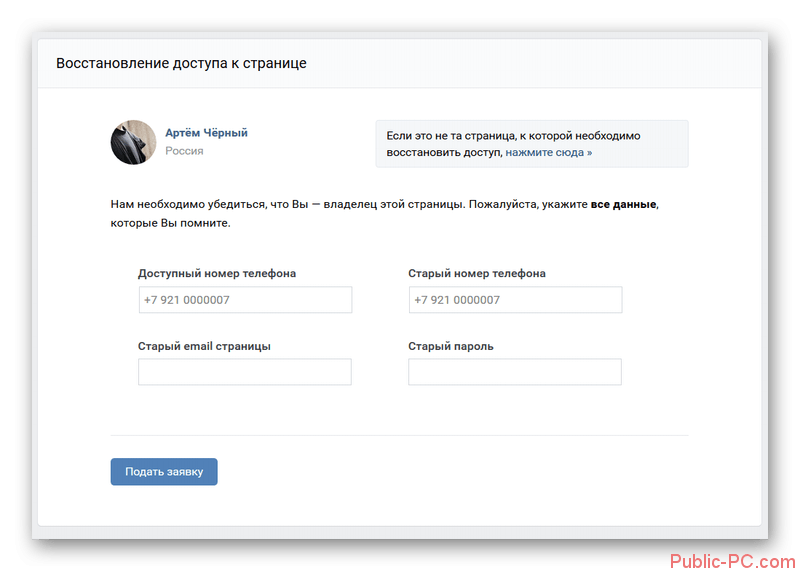Click the round profile avatar photo
800x573 pixels.
pyautogui.click(x=133, y=142)
